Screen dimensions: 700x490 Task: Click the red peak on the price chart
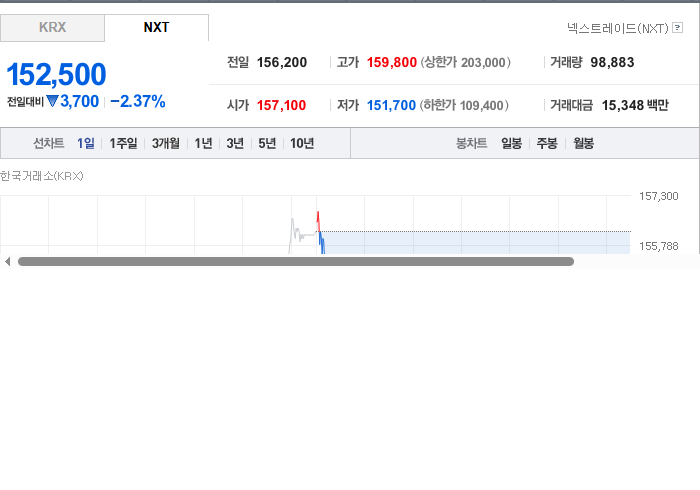pyautogui.click(x=318, y=219)
